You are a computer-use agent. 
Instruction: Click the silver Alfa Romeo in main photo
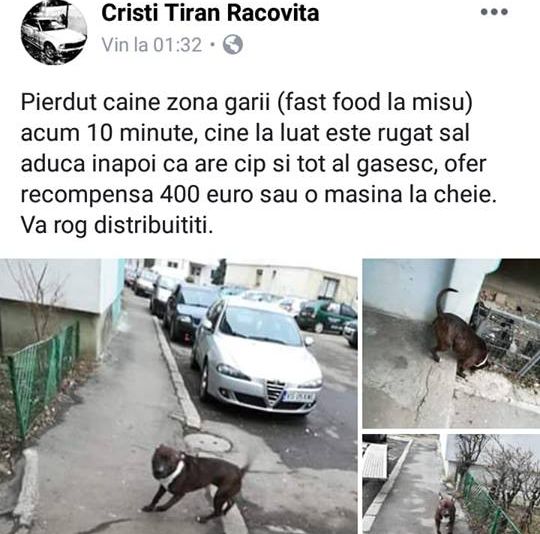point(257,355)
